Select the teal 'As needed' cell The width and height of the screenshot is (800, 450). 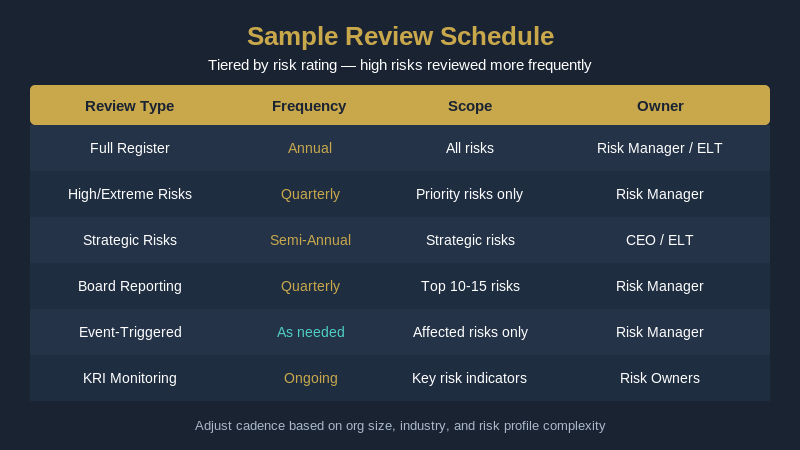[311, 332]
